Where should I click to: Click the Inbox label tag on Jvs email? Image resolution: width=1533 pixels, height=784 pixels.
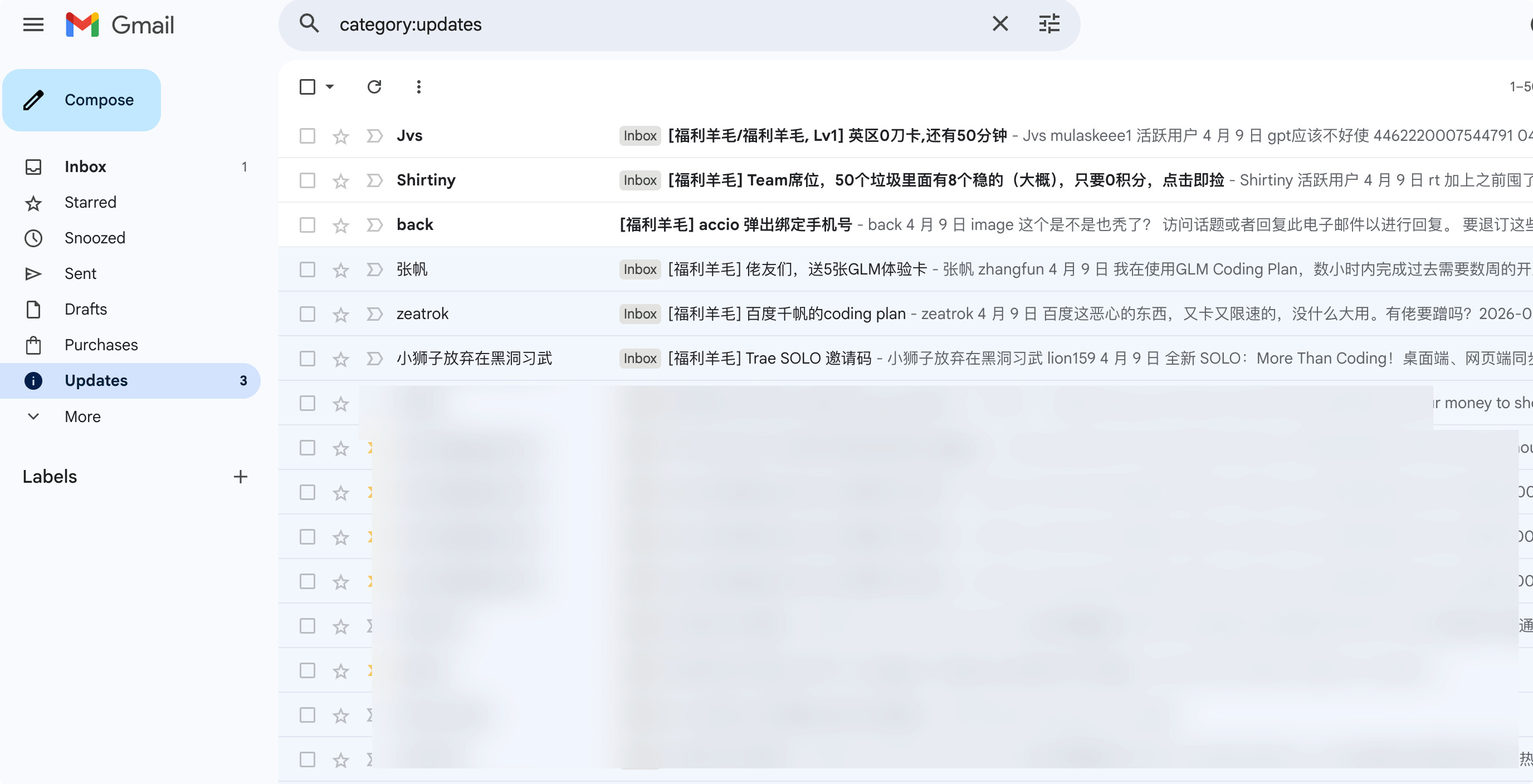[639, 136]
